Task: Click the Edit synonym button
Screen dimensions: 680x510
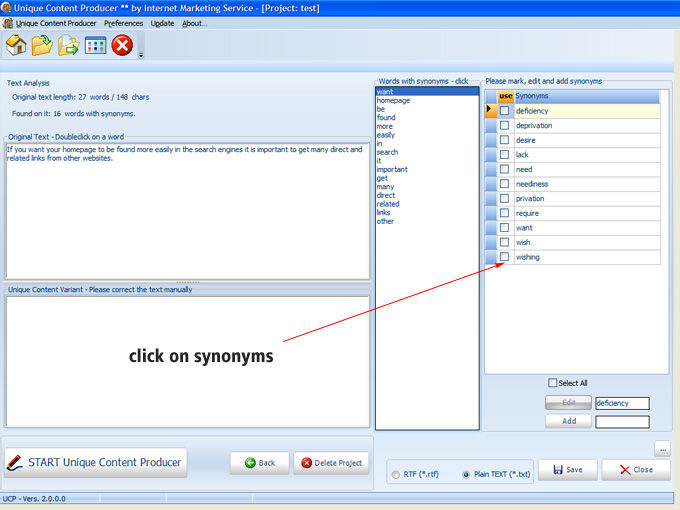Action: [x=569, y=402]
